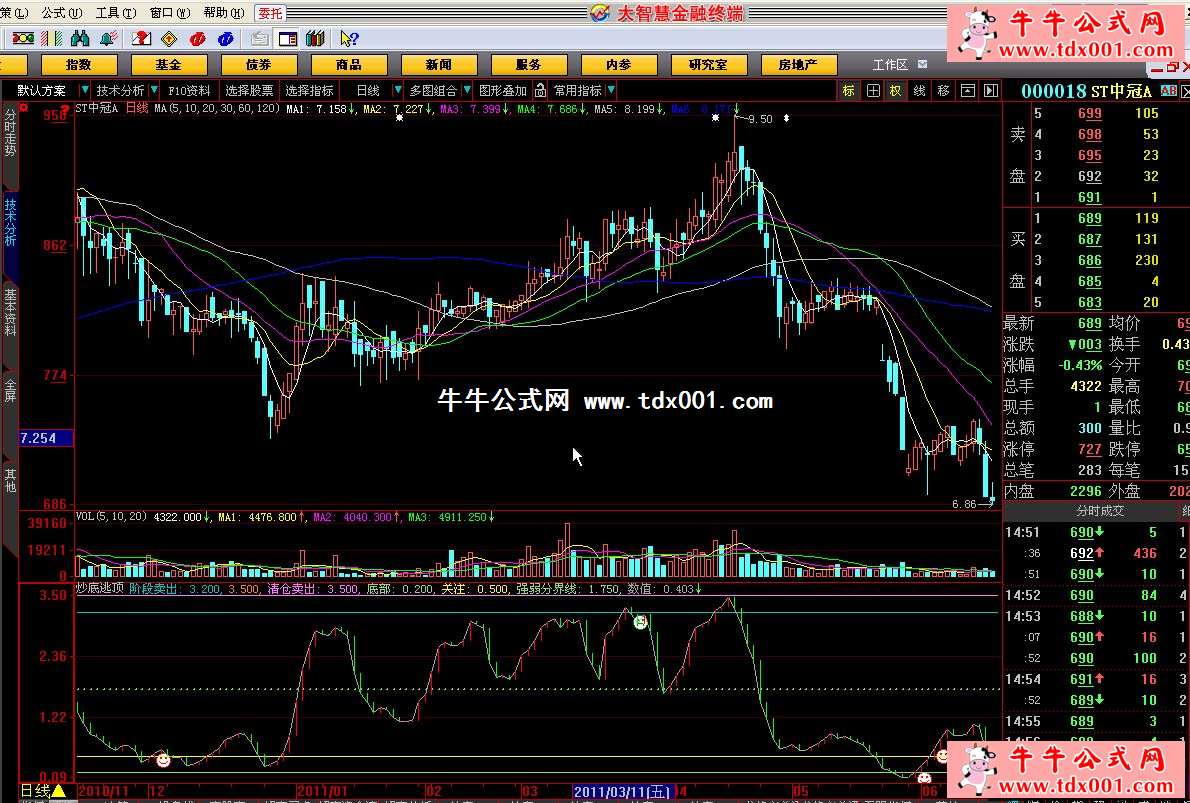Image resolution: width=1190 pixels, height=803 pixels.
Task: Open the alarm bell alert tool
Action: point(109,38)
